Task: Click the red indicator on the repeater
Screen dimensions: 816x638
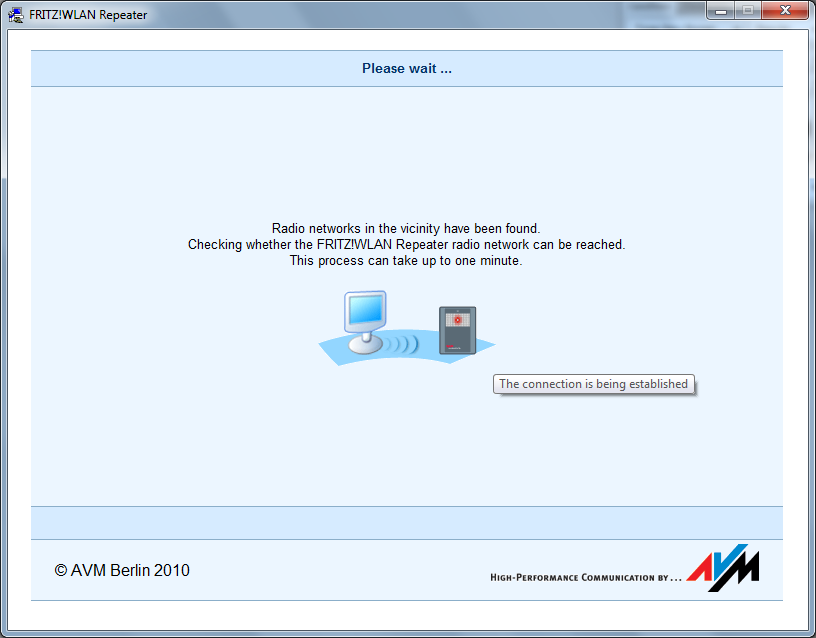Action: (x=457, y=320)
